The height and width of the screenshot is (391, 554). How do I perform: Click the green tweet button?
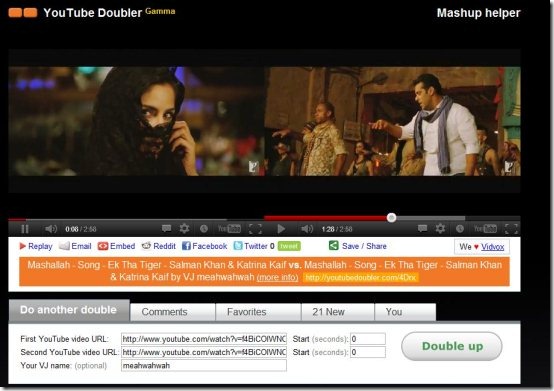[x=289, y=246]
